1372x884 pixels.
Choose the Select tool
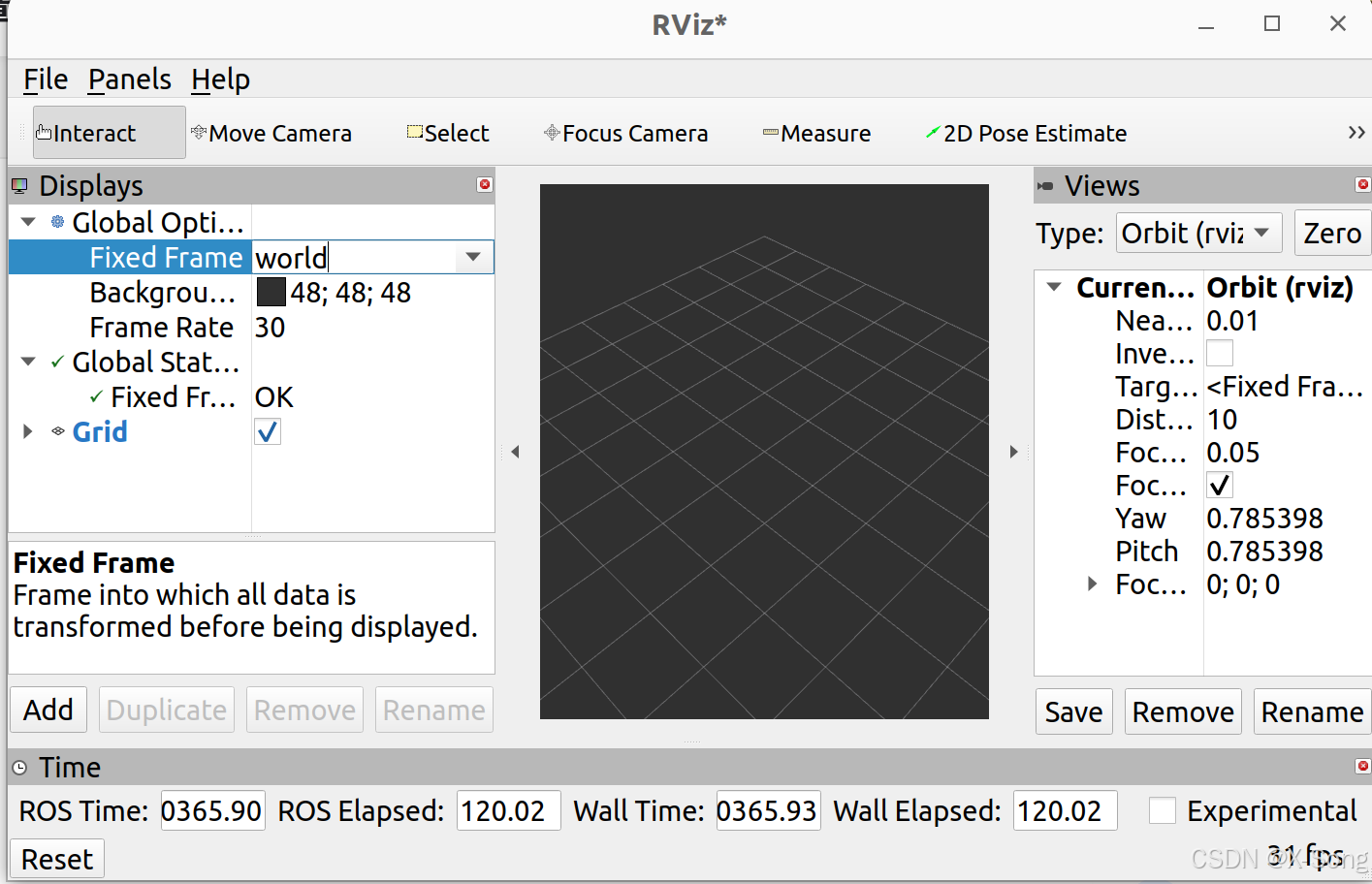pos(448,133)
